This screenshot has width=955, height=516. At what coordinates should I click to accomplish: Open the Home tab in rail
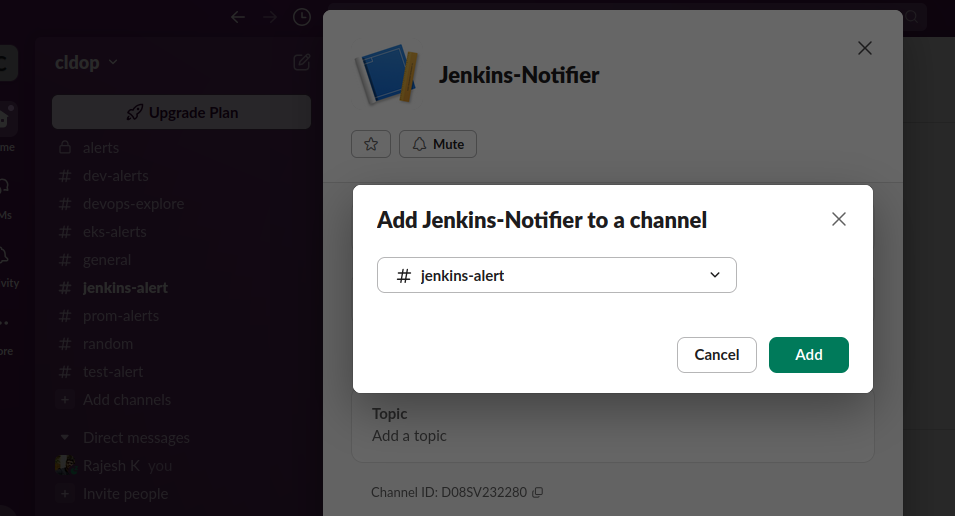coord(7,128)
